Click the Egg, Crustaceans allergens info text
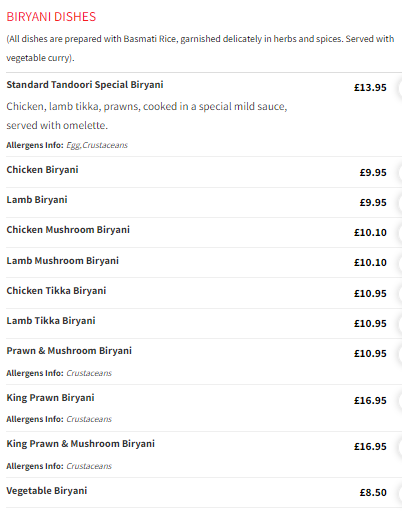The image size is (402, 511). click(97, 145)
